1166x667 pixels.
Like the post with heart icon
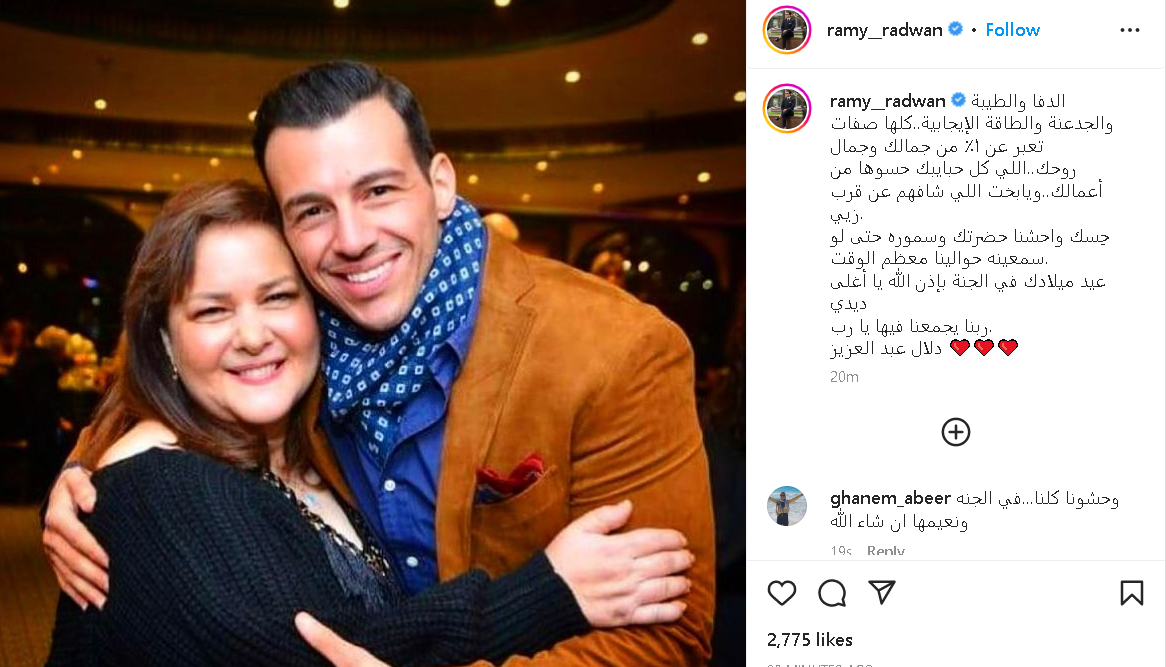(x=782, y=593)
